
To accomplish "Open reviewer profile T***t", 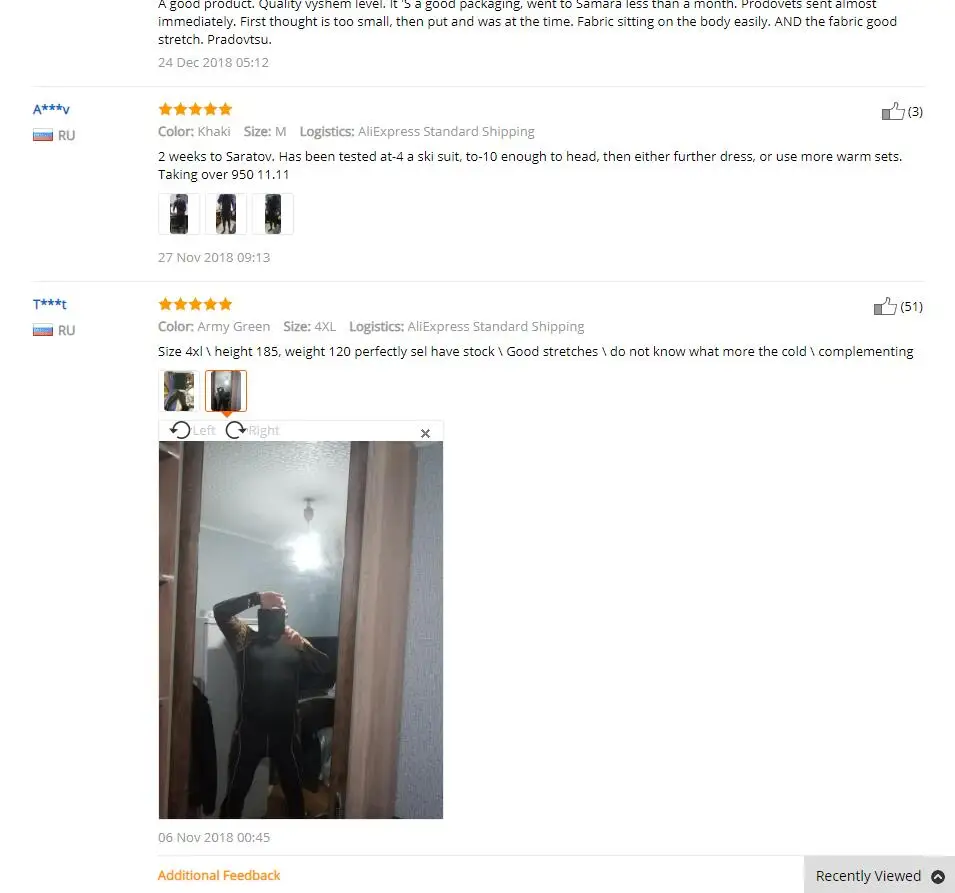I will pyautogui.click(x=50, y=304).
